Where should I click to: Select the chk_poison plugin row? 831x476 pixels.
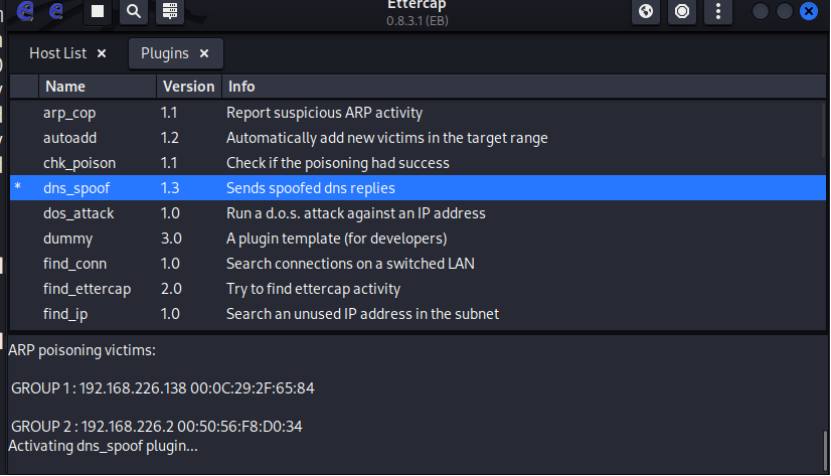79,162
